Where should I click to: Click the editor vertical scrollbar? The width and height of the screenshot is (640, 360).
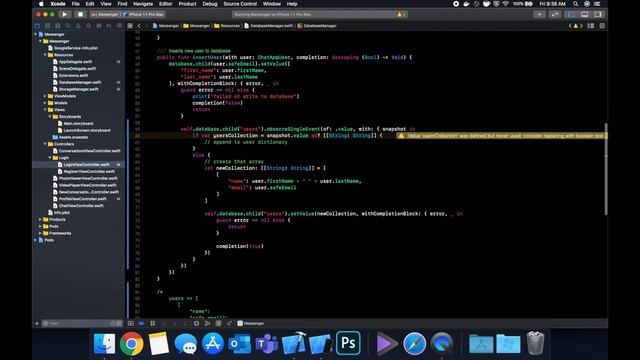[606, 169]
